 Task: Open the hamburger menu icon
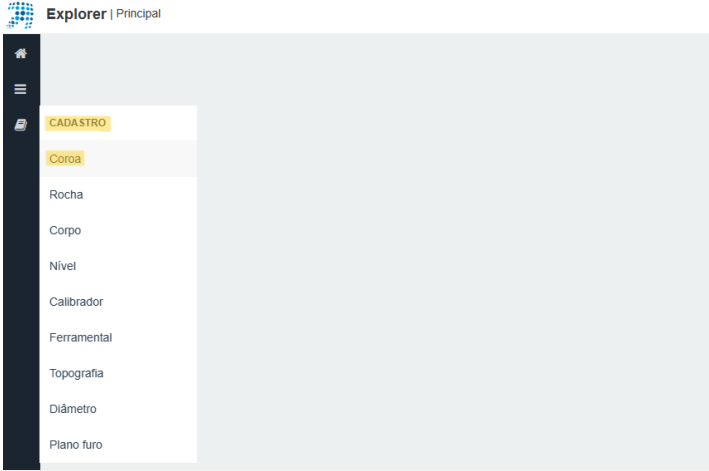coord(20,89)
